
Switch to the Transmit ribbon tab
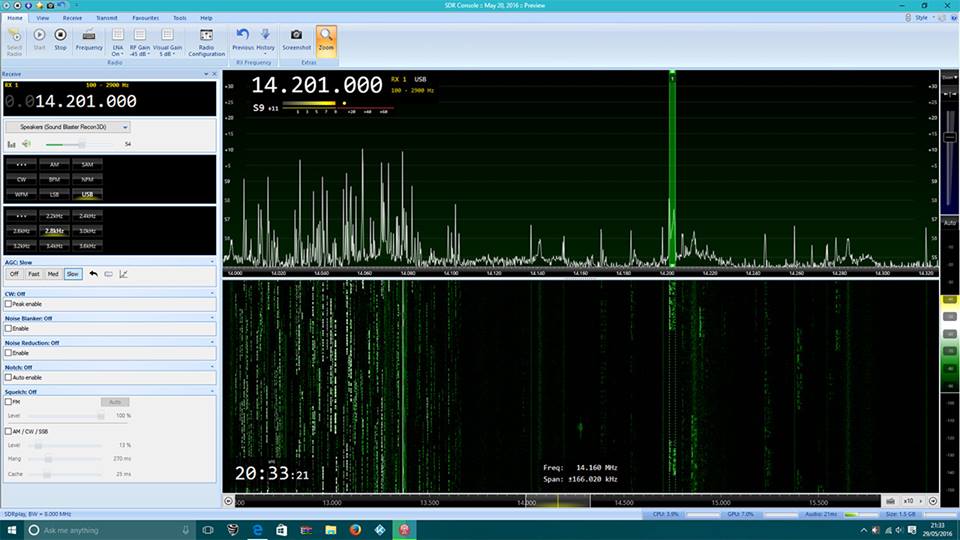point(106,18)
